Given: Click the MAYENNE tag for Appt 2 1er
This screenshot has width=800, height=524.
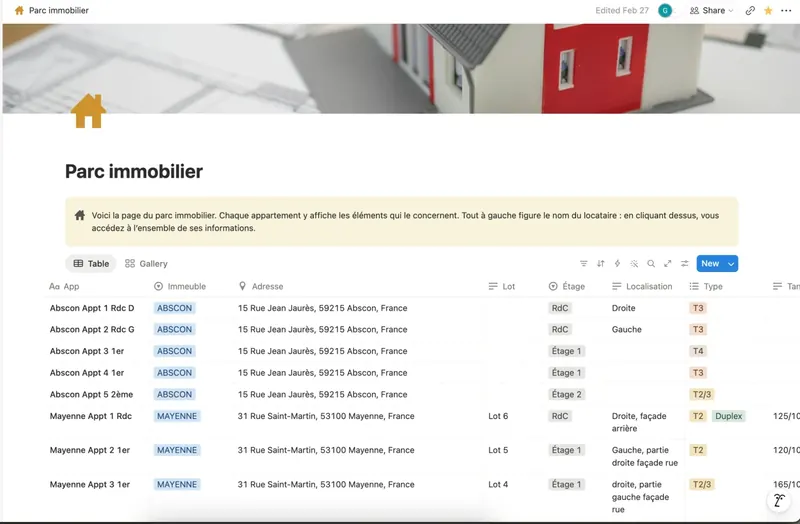Looking at the screenshot, I should click(x=177, y=450).
